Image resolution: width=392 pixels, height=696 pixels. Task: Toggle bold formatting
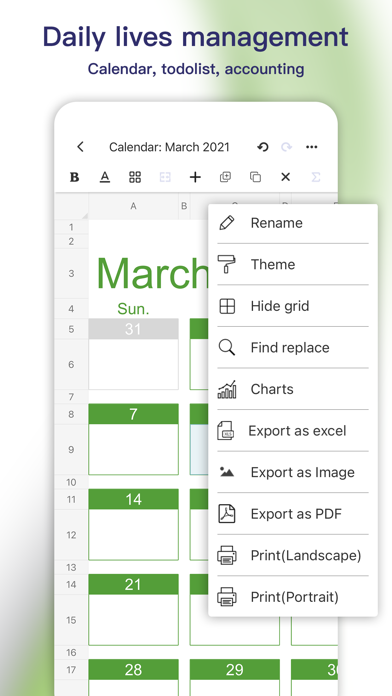(75, 177)
